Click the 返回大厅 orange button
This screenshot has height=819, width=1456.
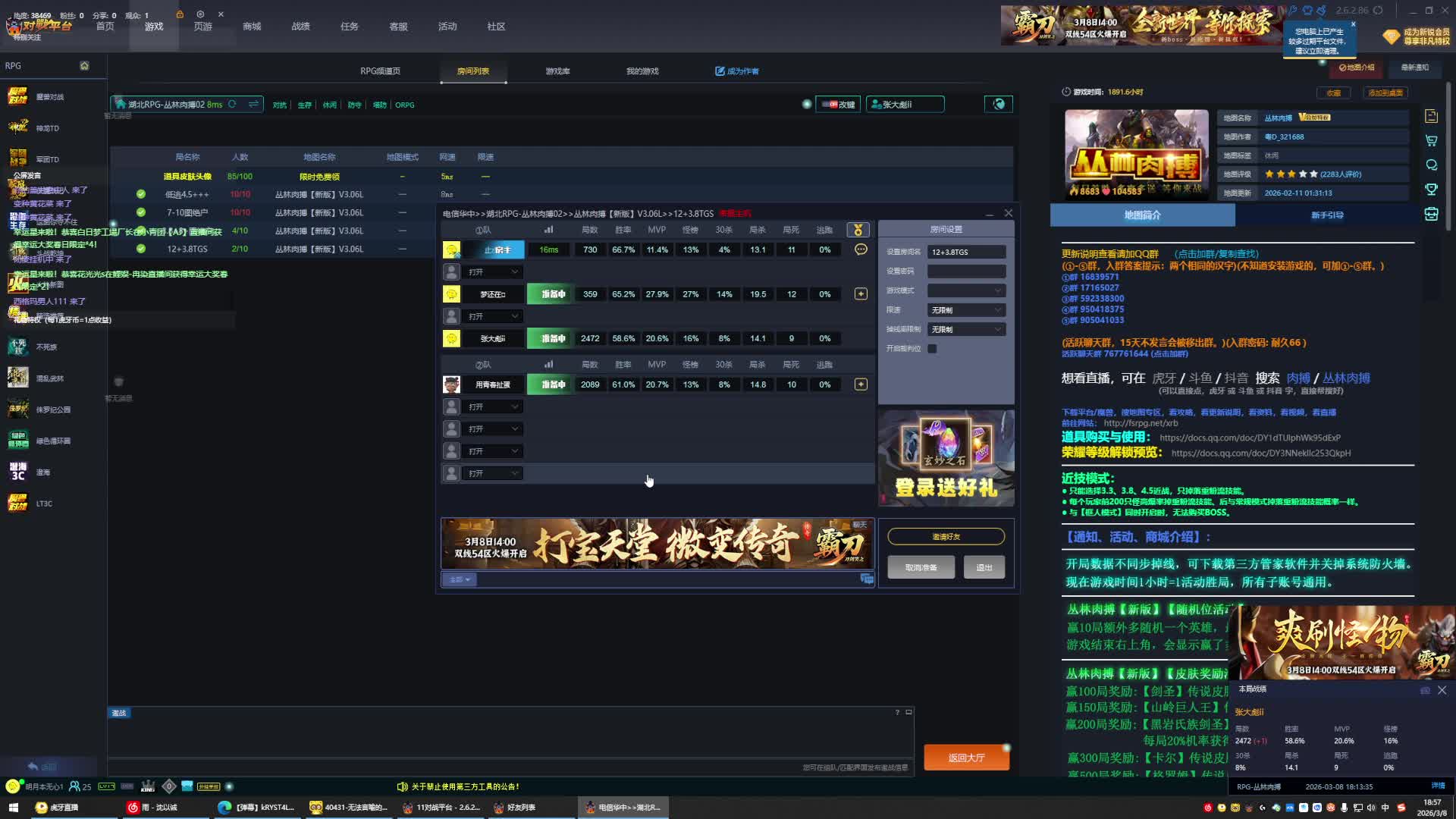(x=966, y=758)
